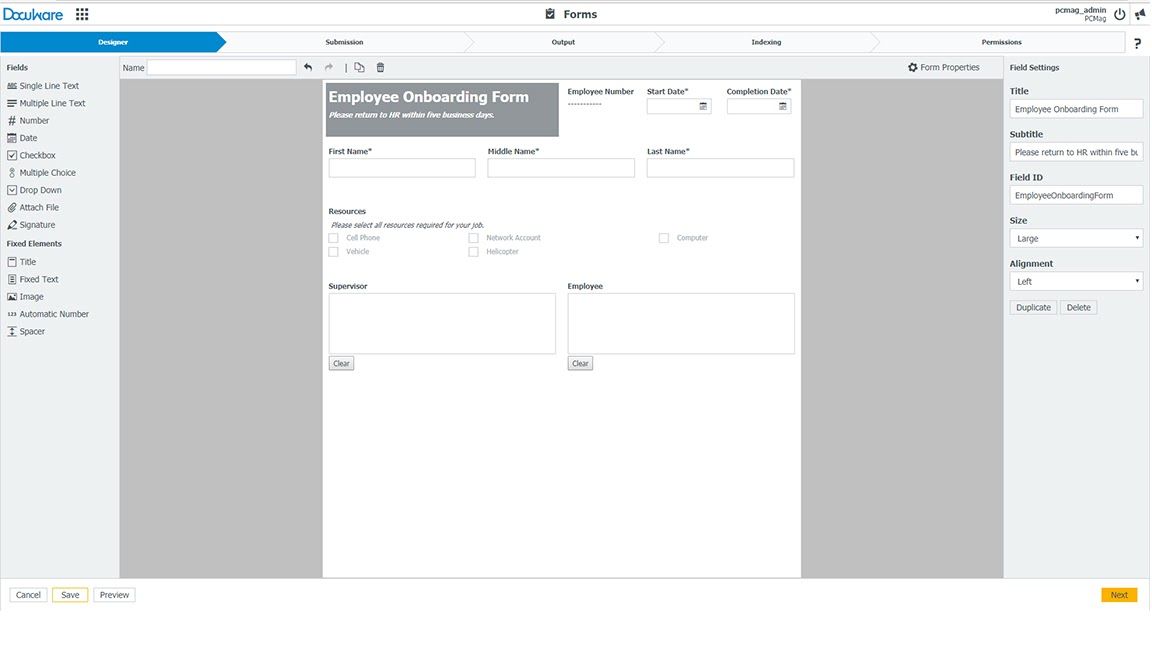This screenshot has width=1152, height=648.
Task: Select the Employee Onboarding Form title block
Action: [x=442, y=109]
